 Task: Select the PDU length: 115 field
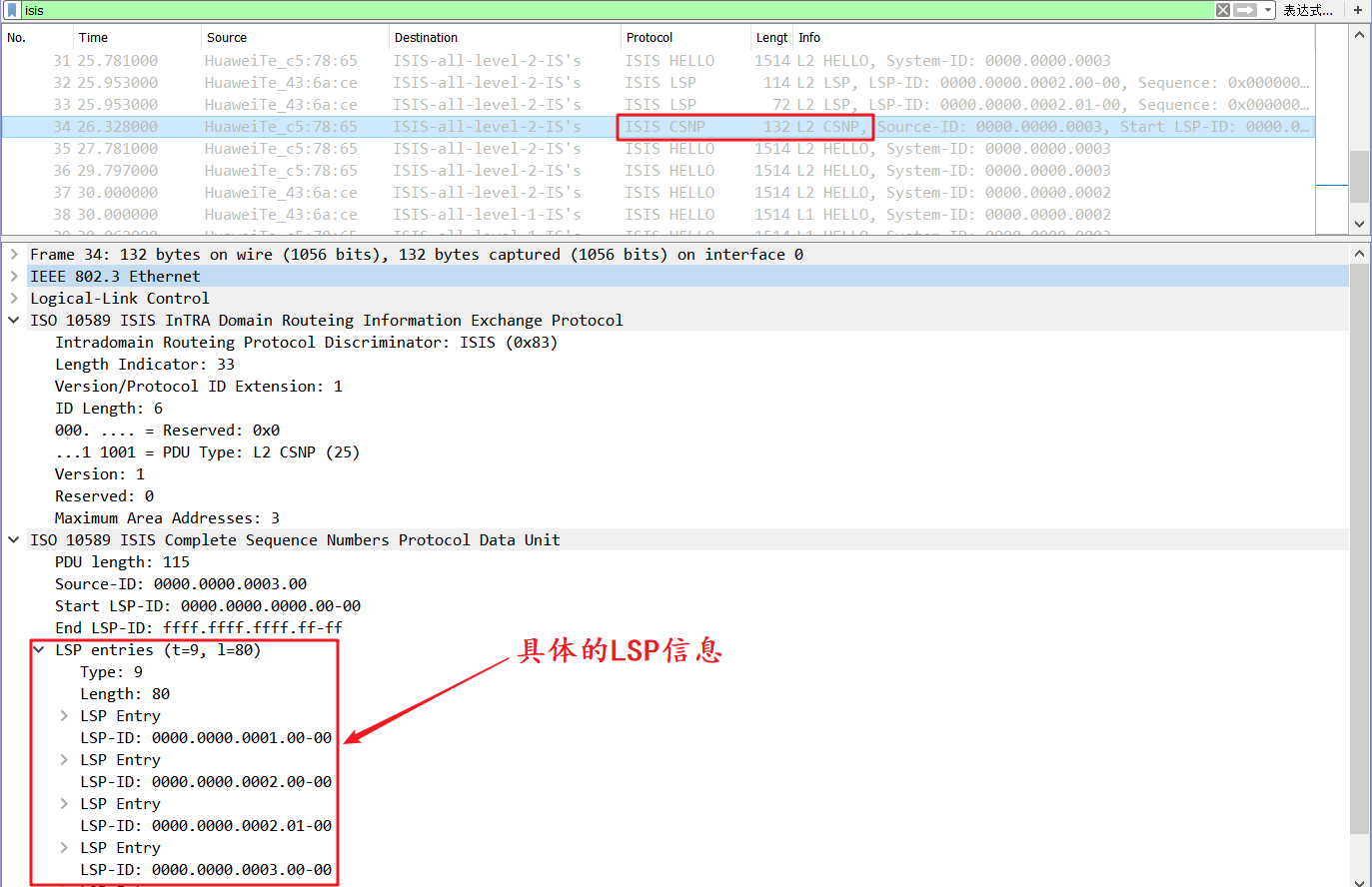122,562
